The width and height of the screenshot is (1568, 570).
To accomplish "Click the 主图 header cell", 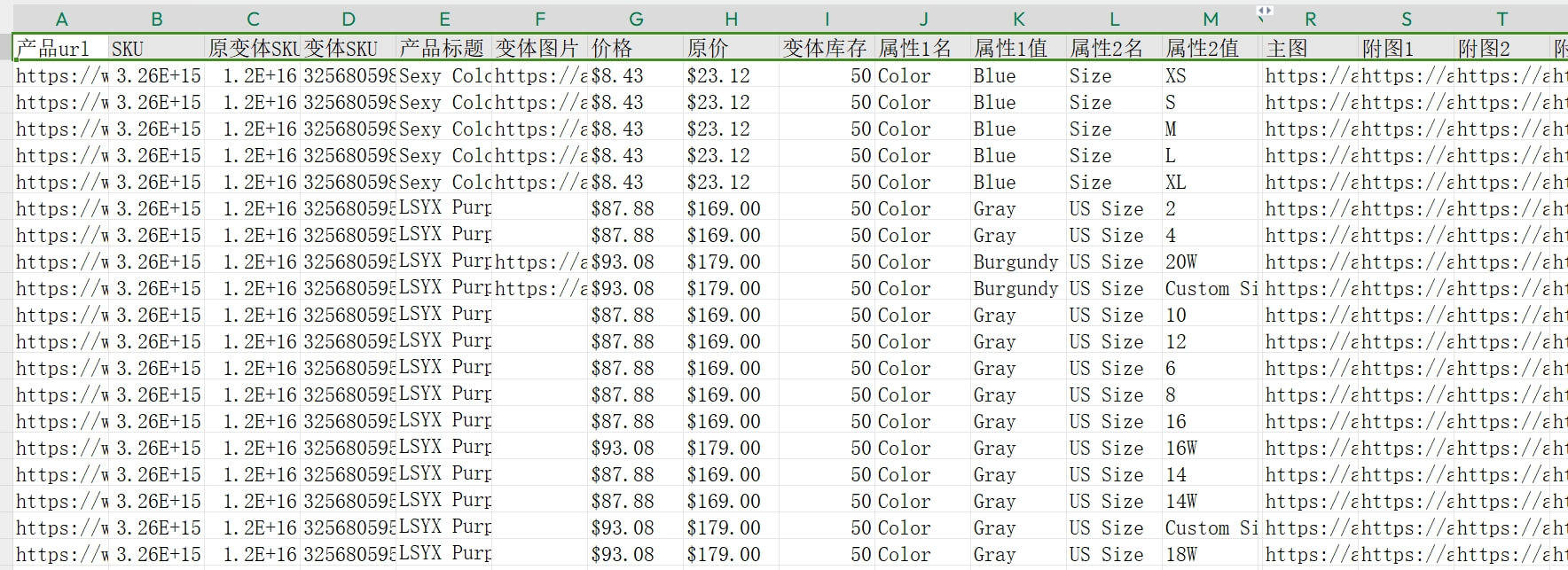I will click(1311, 48).
